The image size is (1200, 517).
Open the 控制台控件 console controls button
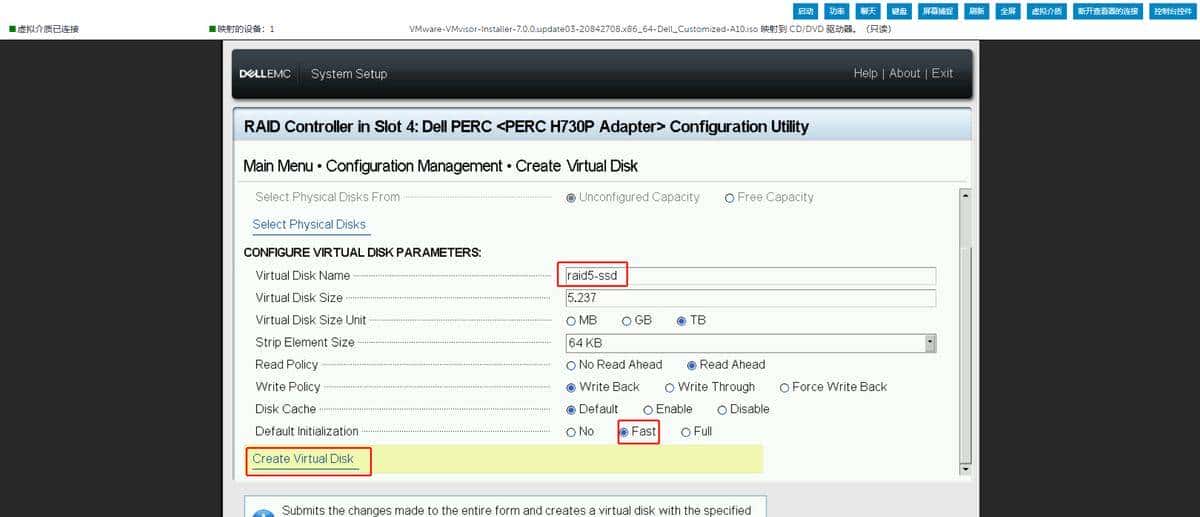(x=1171, y=11)
